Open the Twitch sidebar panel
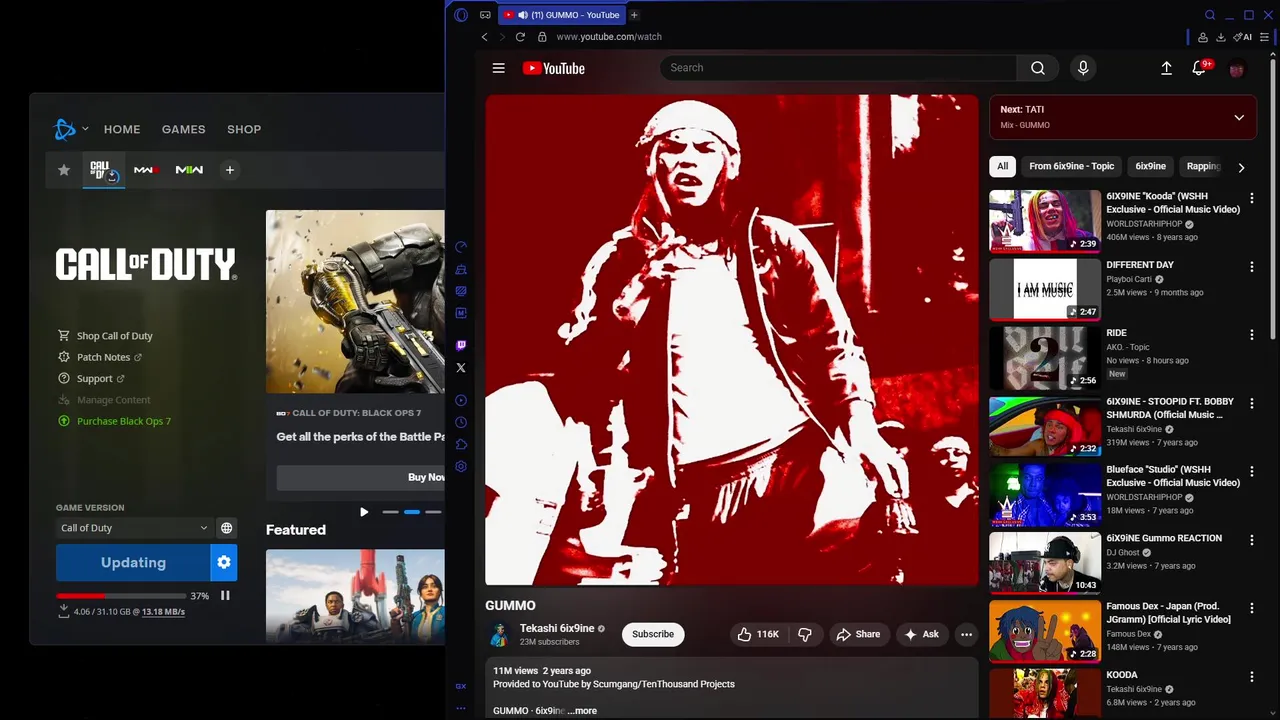Screen dimensions: 1280x720 tap(461, 345)
